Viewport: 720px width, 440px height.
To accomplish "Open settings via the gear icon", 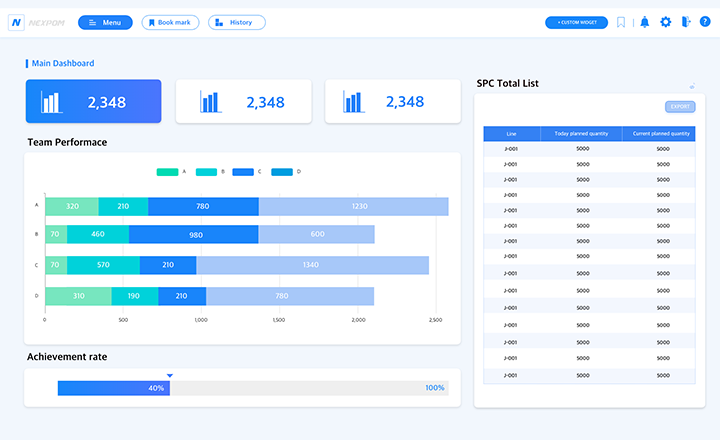I will point(665,22).
